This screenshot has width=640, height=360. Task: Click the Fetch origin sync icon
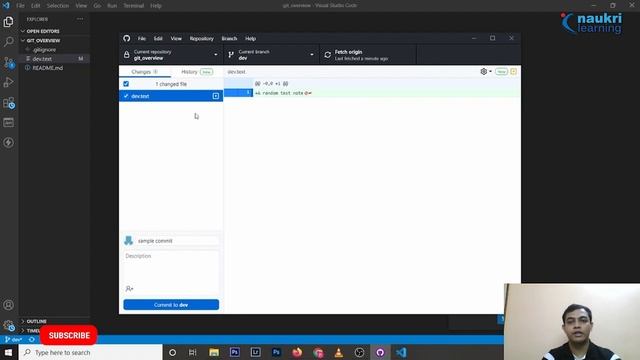[327, 55]
